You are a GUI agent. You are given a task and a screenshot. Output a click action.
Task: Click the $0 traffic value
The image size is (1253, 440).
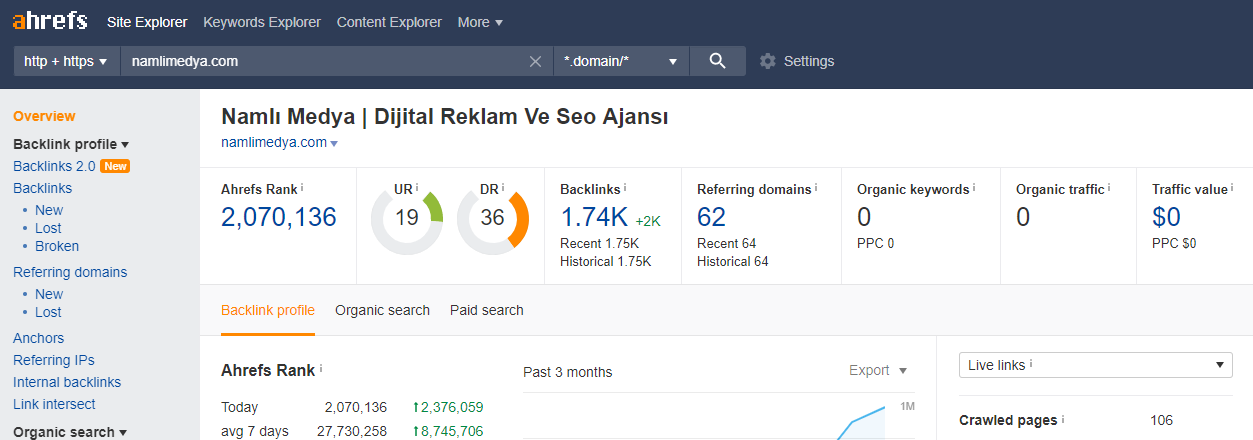[1166, 217]
